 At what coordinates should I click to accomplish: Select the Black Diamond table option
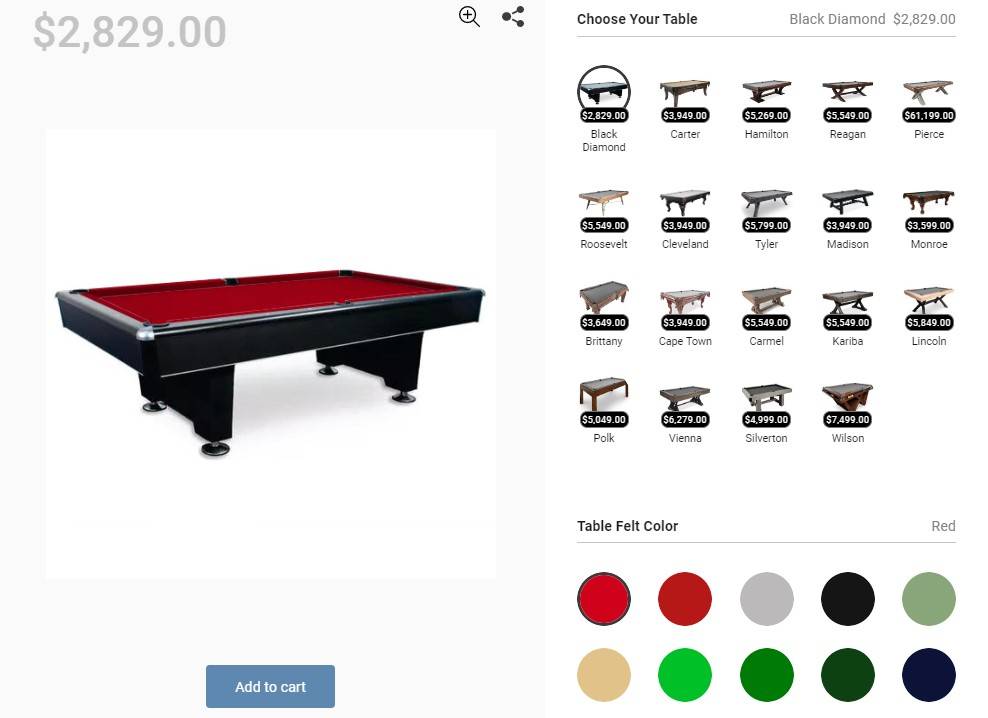(604, 93)
